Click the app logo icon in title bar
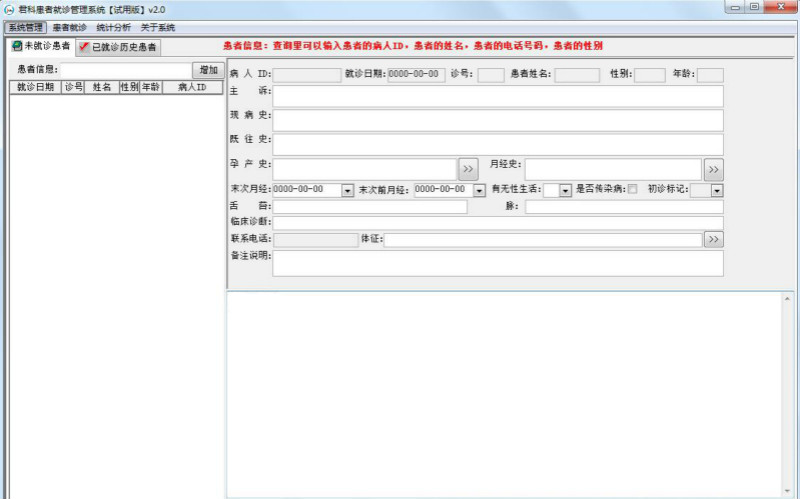This screenshot has width=800, height=499. 9,8
